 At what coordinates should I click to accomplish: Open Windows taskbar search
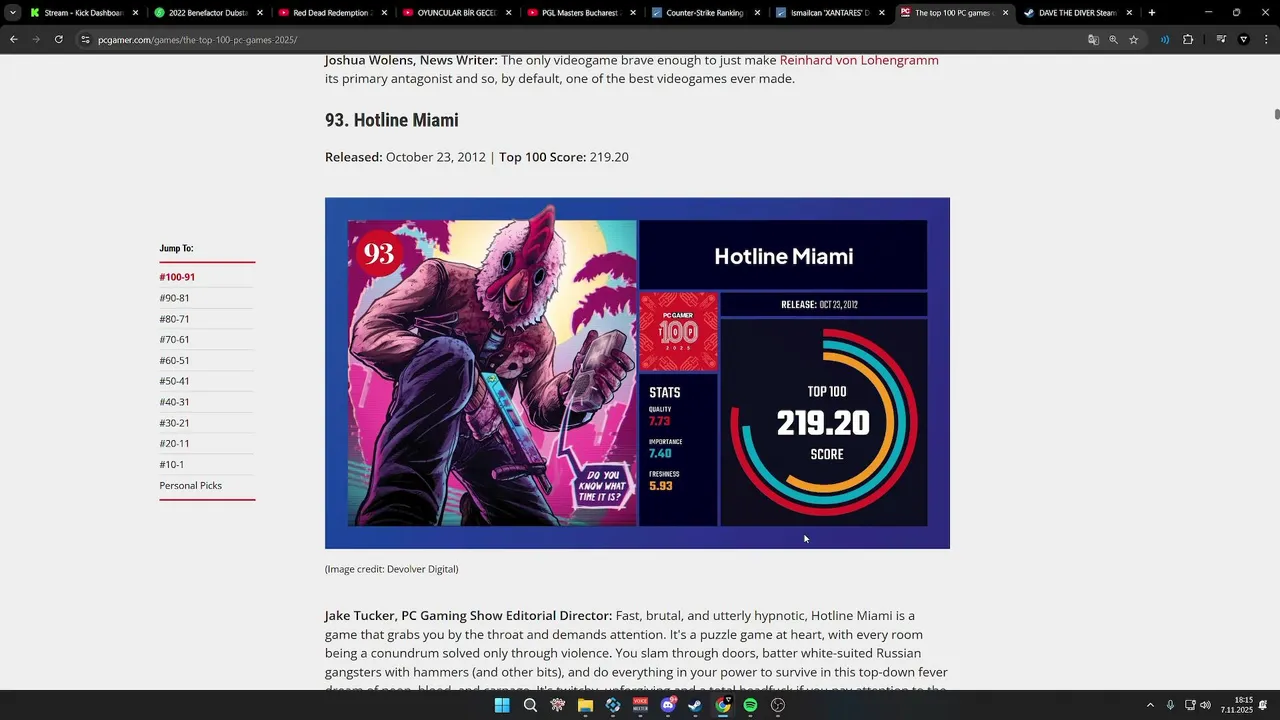point(530,705)
